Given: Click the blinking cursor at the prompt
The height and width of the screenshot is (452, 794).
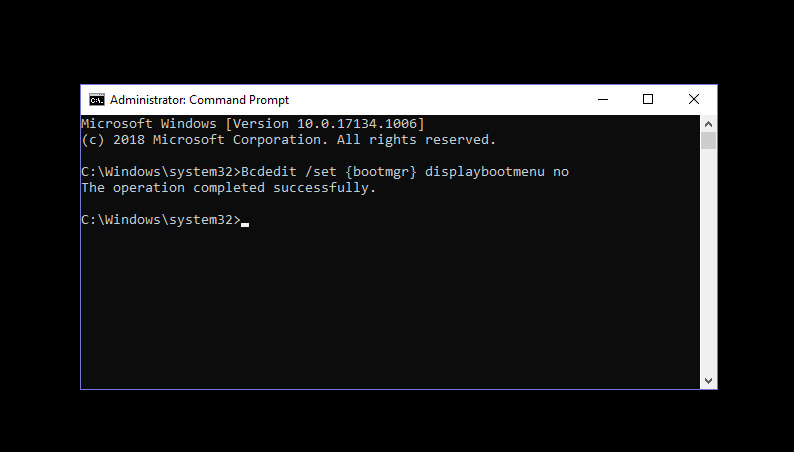Looking at the screenshot, I should pyautogui.click(x=245, y=224).
